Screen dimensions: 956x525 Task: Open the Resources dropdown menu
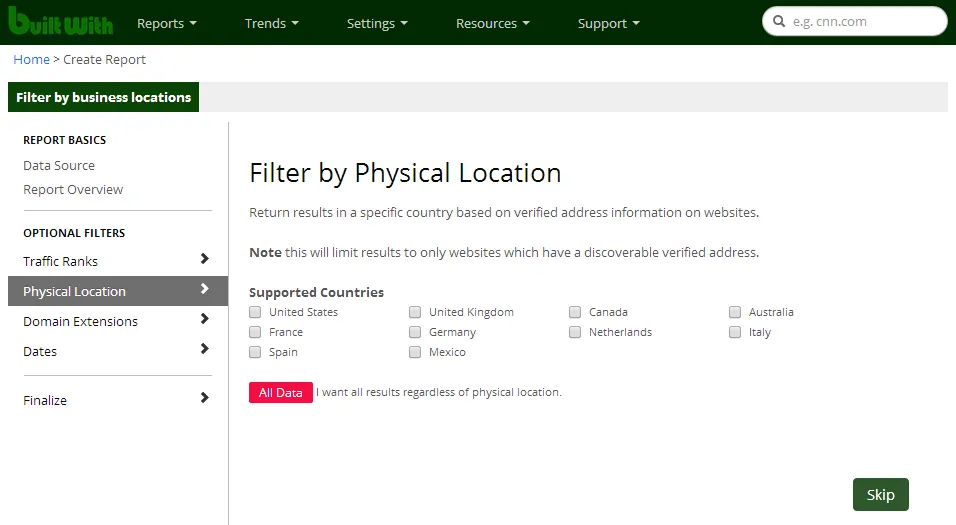click(492, 23)
